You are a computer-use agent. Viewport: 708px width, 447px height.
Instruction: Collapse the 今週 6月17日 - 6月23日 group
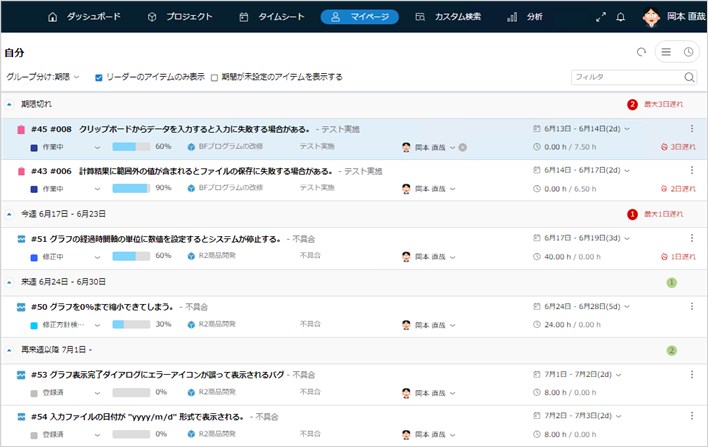coord(9,214)
